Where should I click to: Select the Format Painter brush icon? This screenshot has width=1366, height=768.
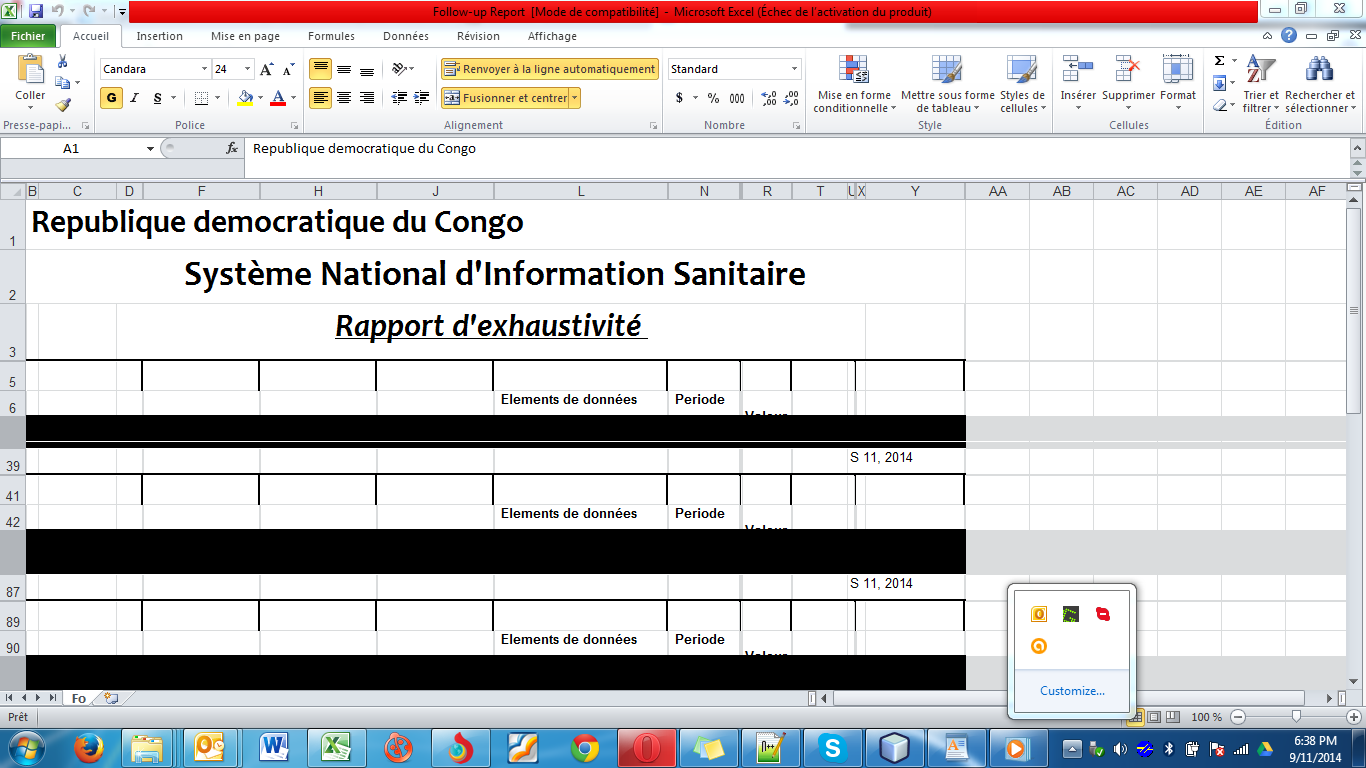(x=63, y=104)
